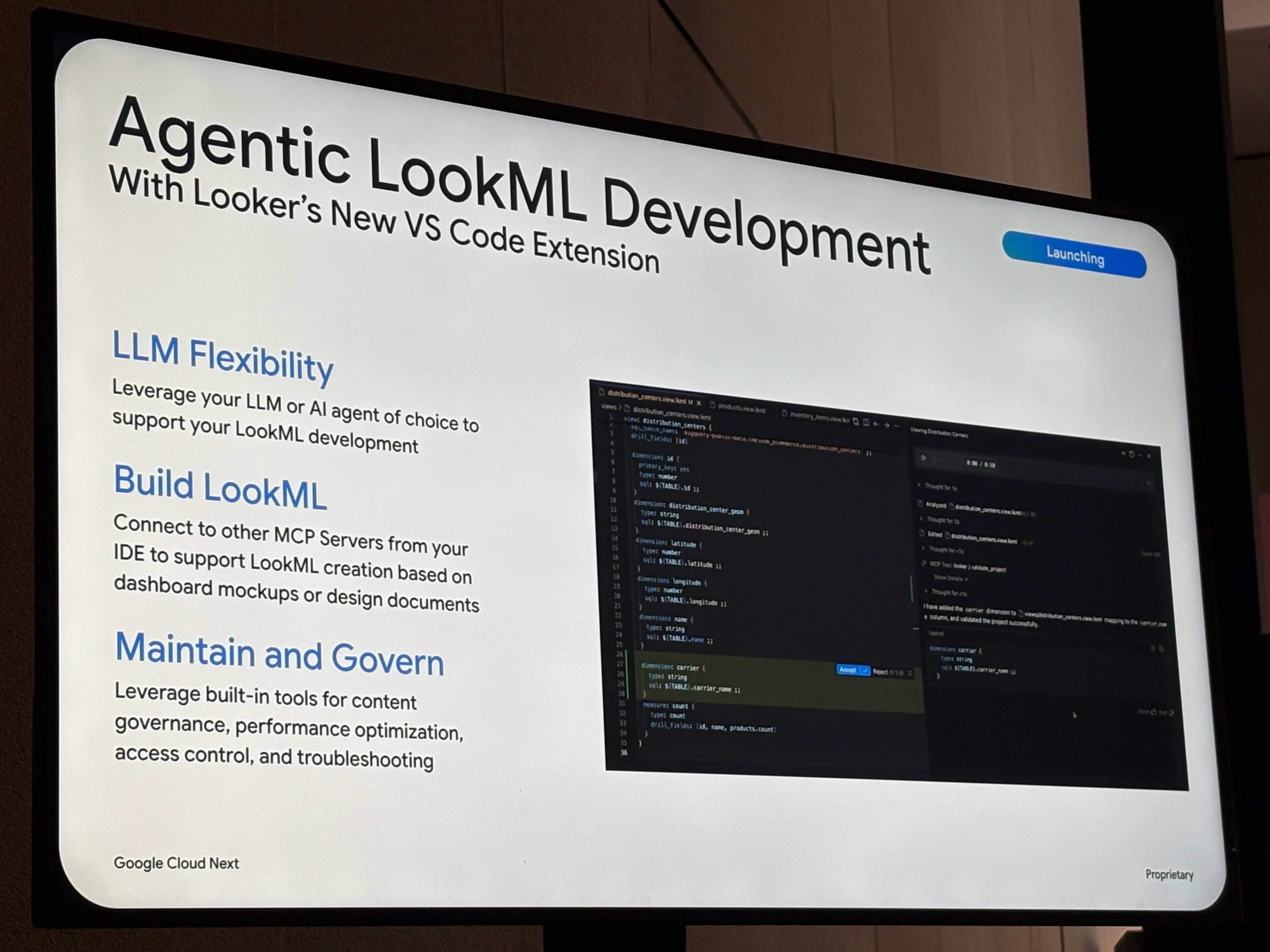This screenshot has height=952, width=1270.
Task: Click the 'dimension: latitude {' line
Action: (668, 543)
